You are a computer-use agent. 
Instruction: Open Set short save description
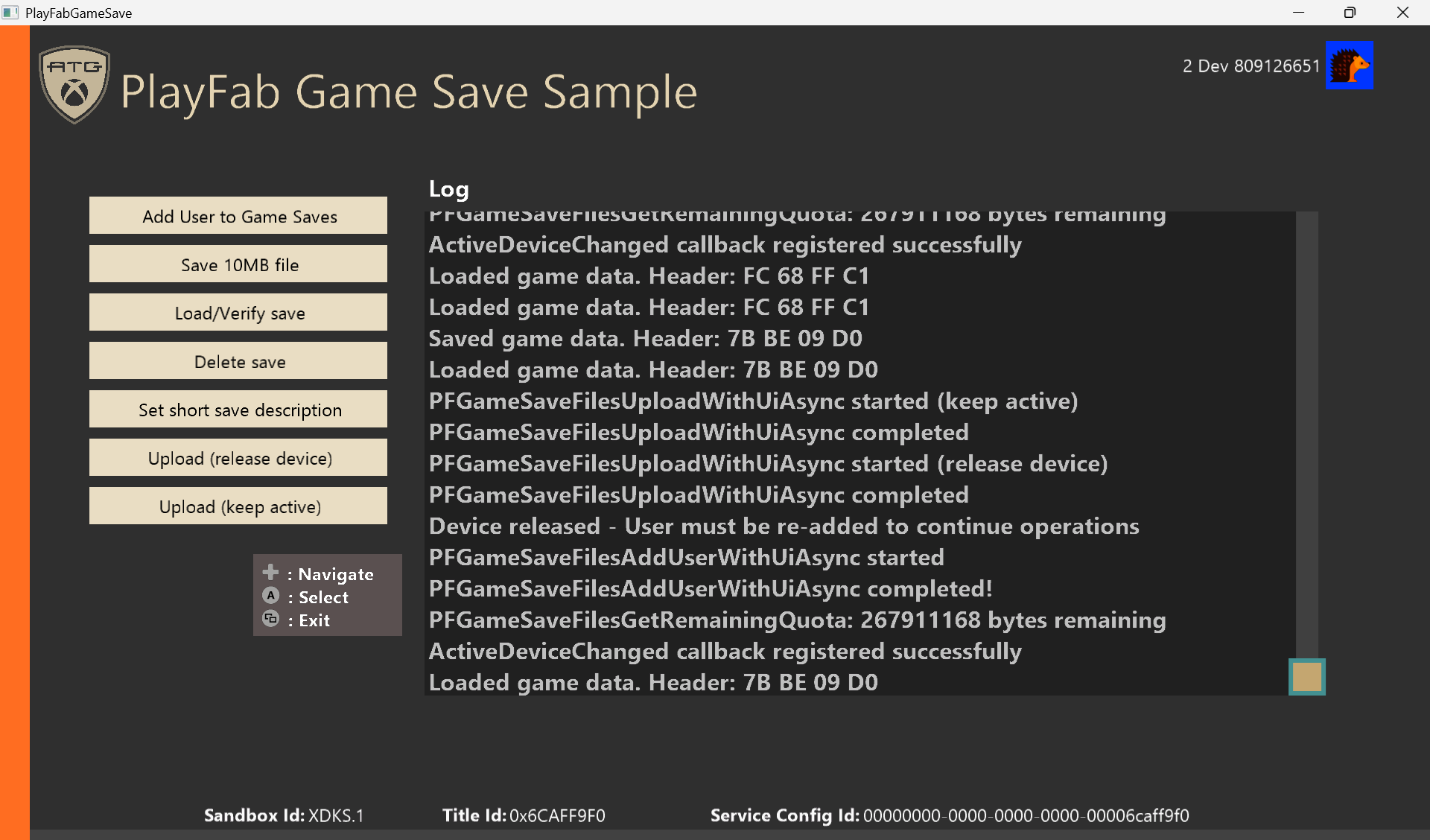click(x=238, y=410)
